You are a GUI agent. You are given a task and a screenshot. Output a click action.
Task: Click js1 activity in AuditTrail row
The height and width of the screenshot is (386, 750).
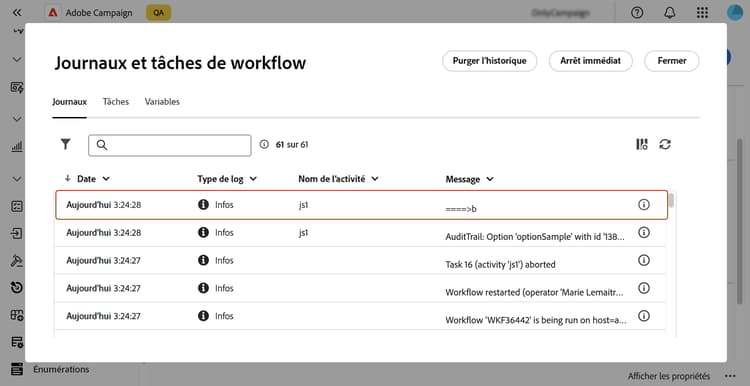coord(303,233)
